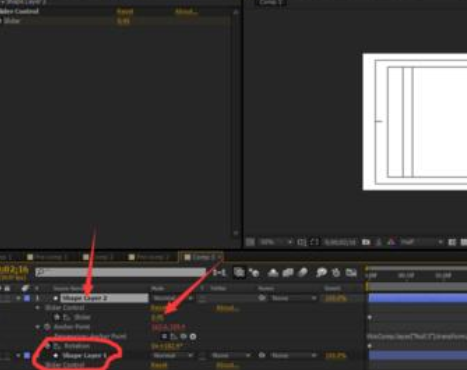Collapse the Anchor Point expression twirl
This screenshot has width=467, height=370.
[37, 327]
